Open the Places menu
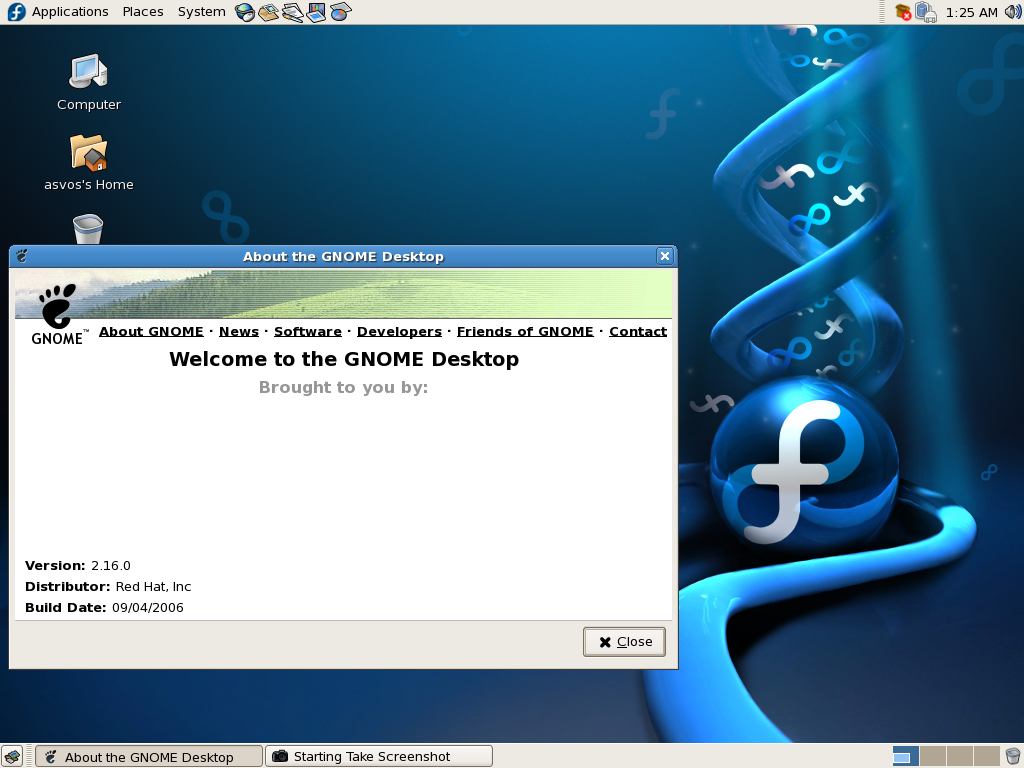The image size is (1024, 768). 143,12
